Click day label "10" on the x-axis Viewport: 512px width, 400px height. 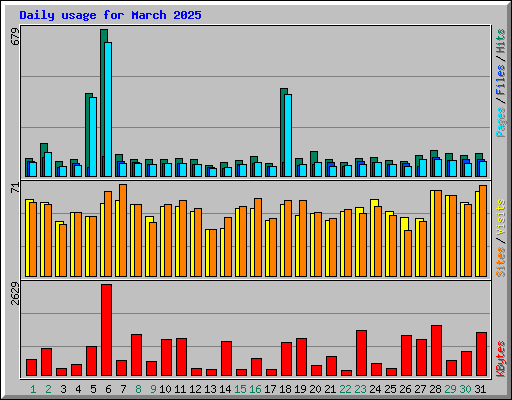[165, 389]
